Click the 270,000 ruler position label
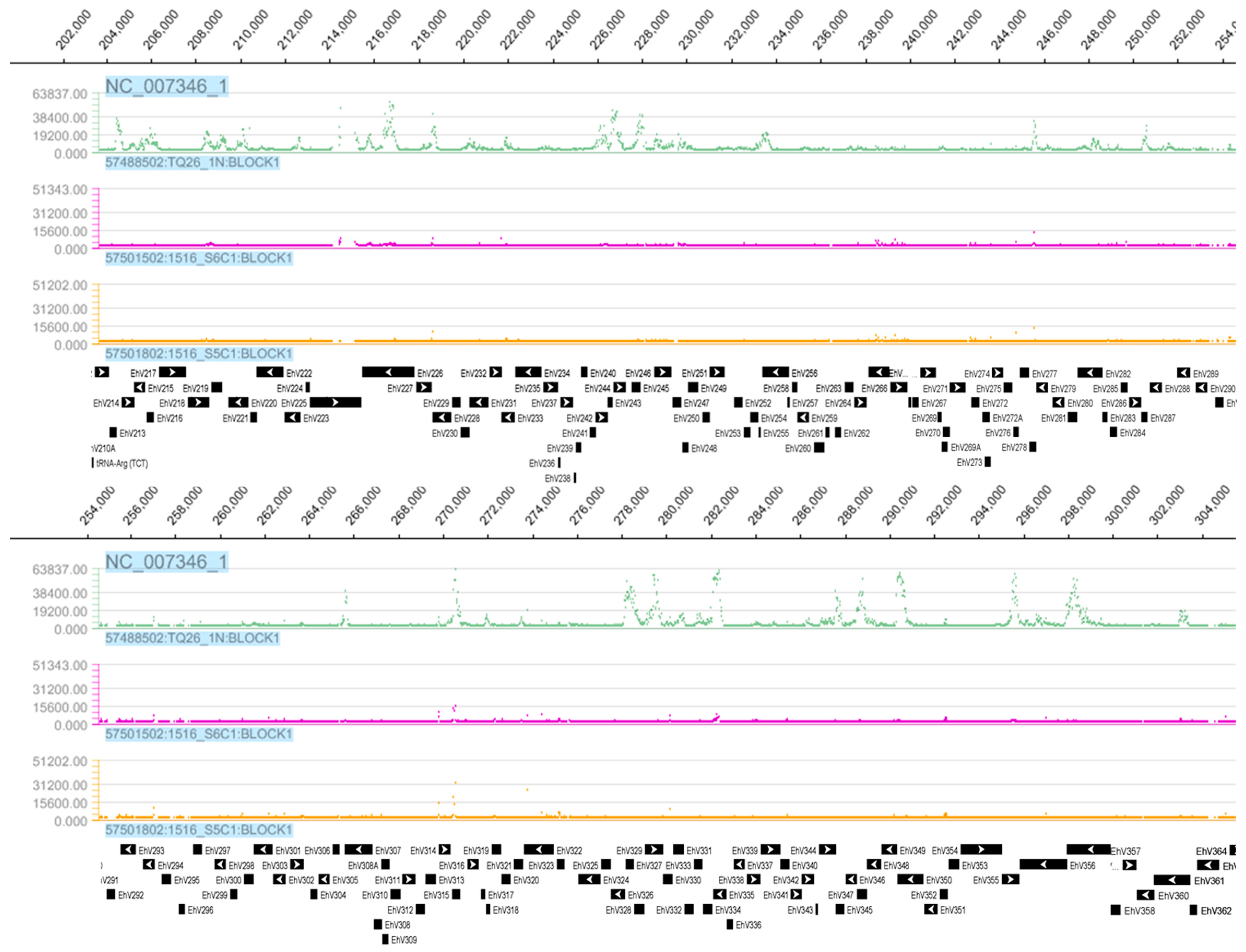Image resolution: width=1246 pixels, height=952 pixels. click(453, 505)
